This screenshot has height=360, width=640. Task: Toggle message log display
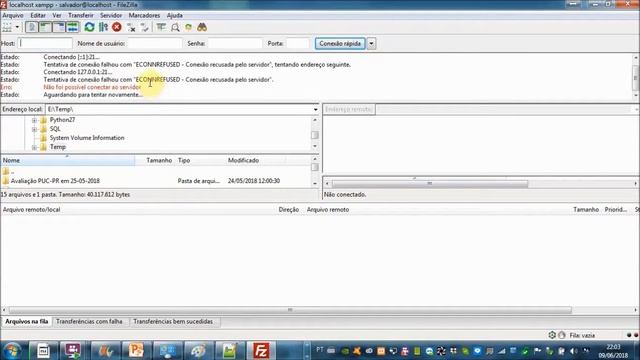[31, 27]
